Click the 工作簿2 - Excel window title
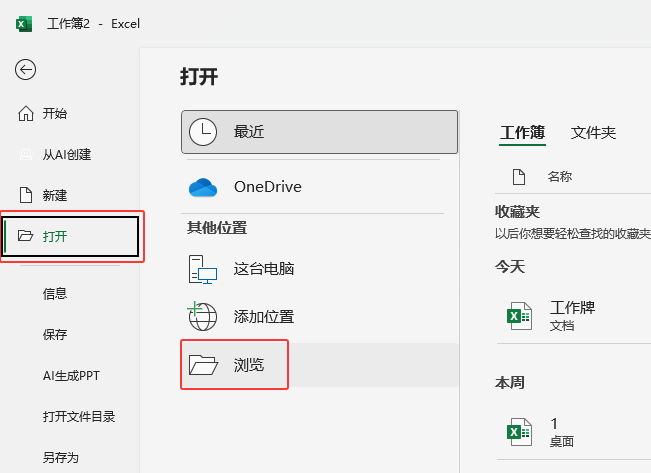Image resolution: width=651 pixels, height=473 pixels. click(x=93, y=24)
